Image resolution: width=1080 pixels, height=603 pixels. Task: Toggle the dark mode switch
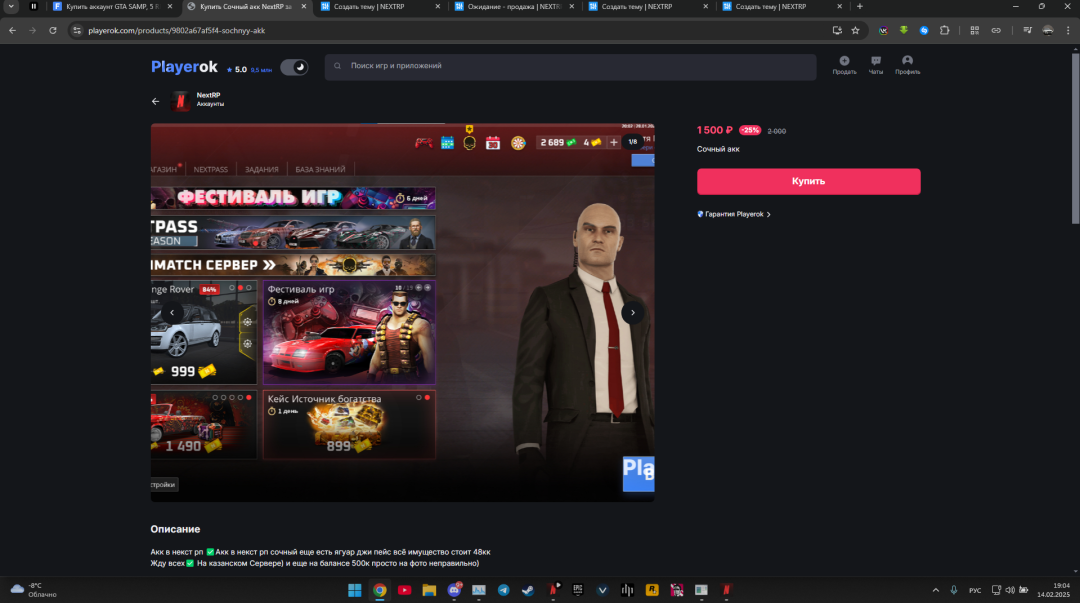click(x=294, y=67)
